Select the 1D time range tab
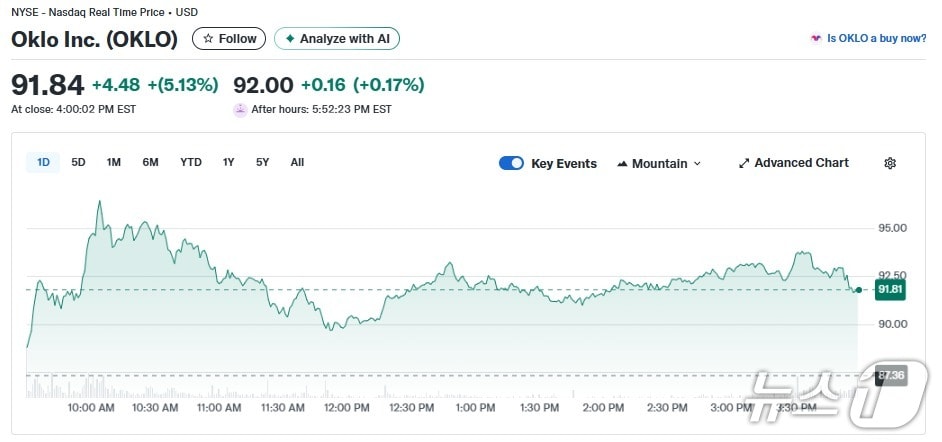Screen dimensions: 942x442 pyautogui.click(x=43, y=162)
